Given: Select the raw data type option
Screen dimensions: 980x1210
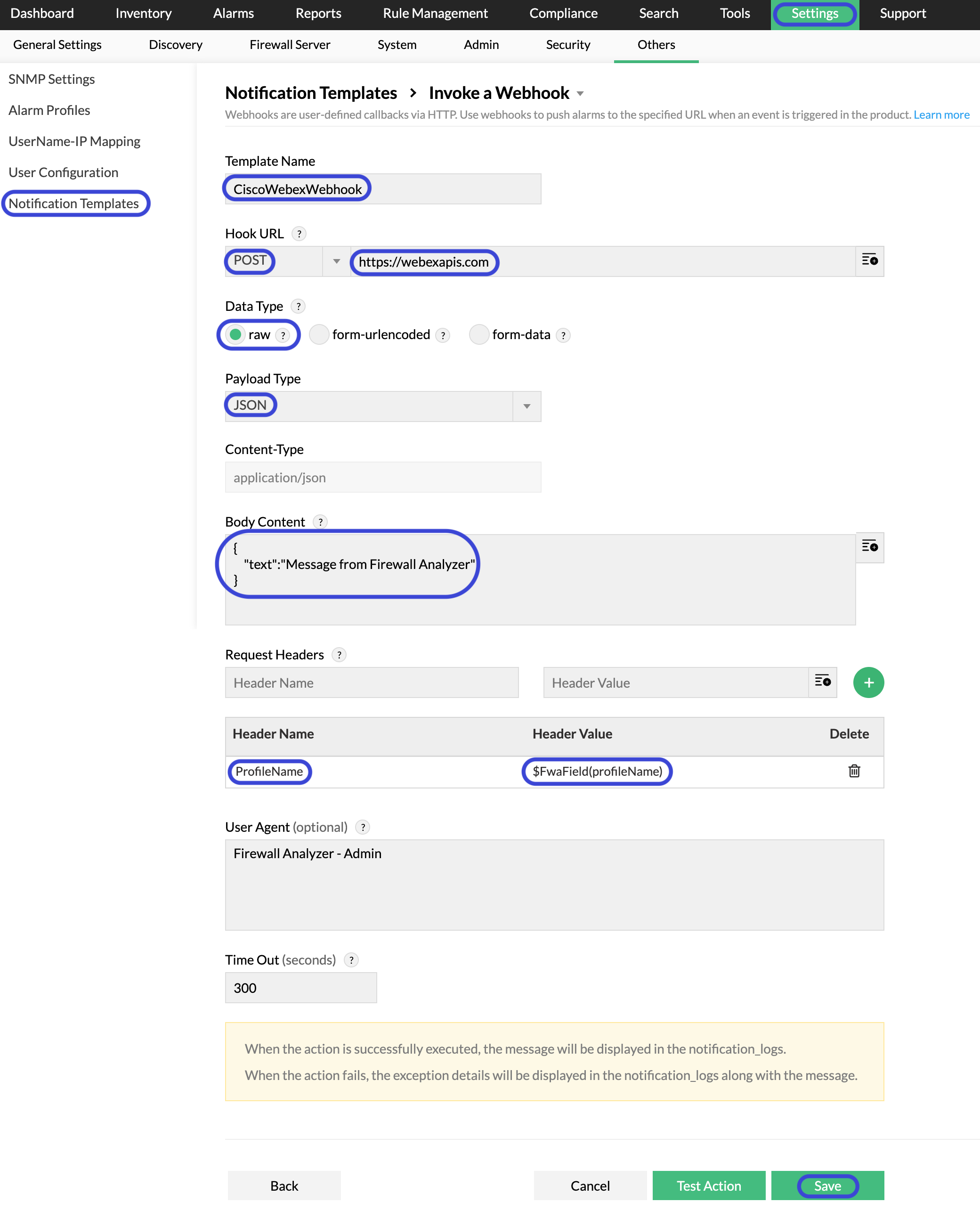Looking at the screenshot, I should [x=235, y=334].
